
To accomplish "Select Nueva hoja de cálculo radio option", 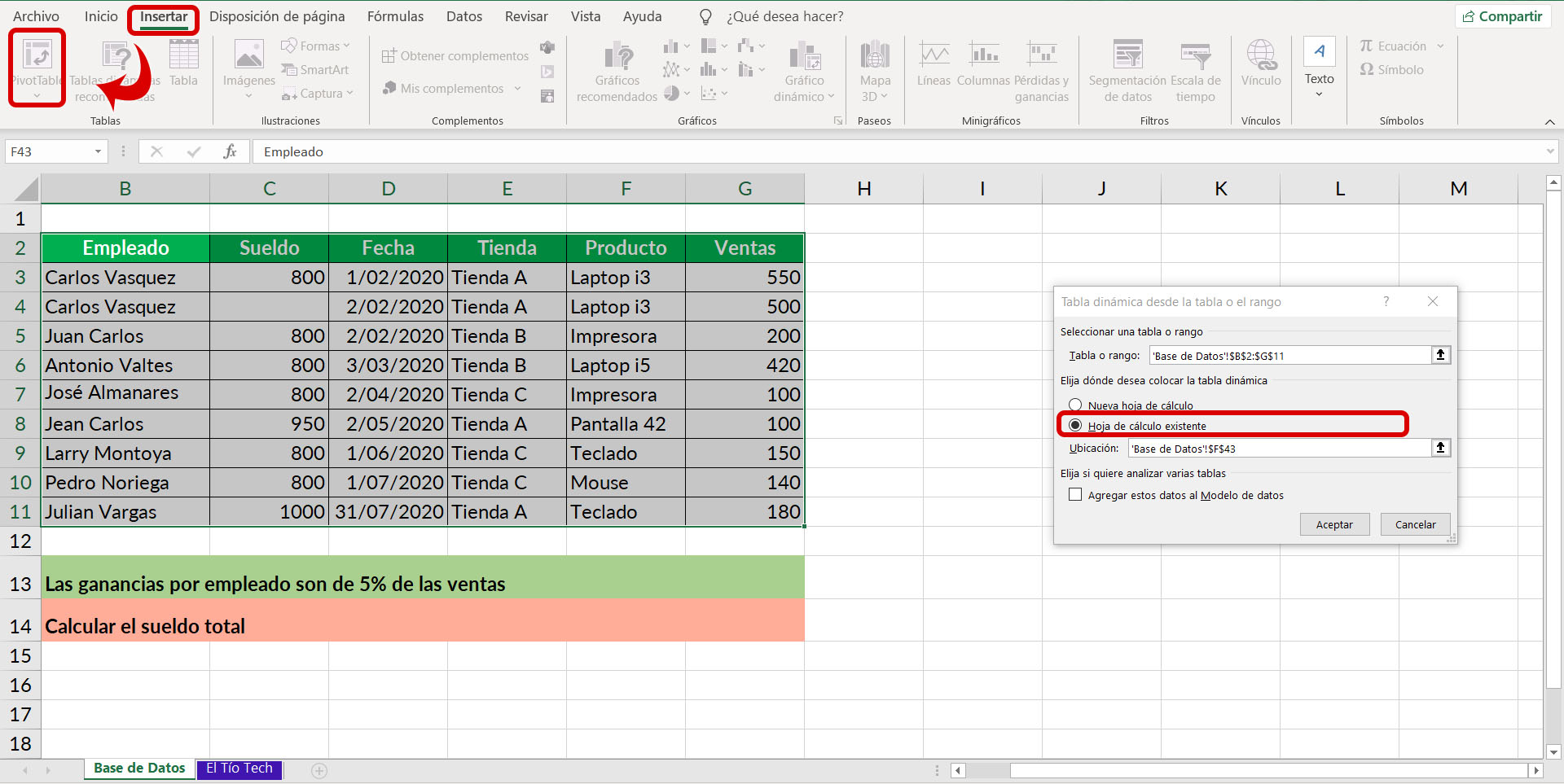I will (x=1075, y=405).
